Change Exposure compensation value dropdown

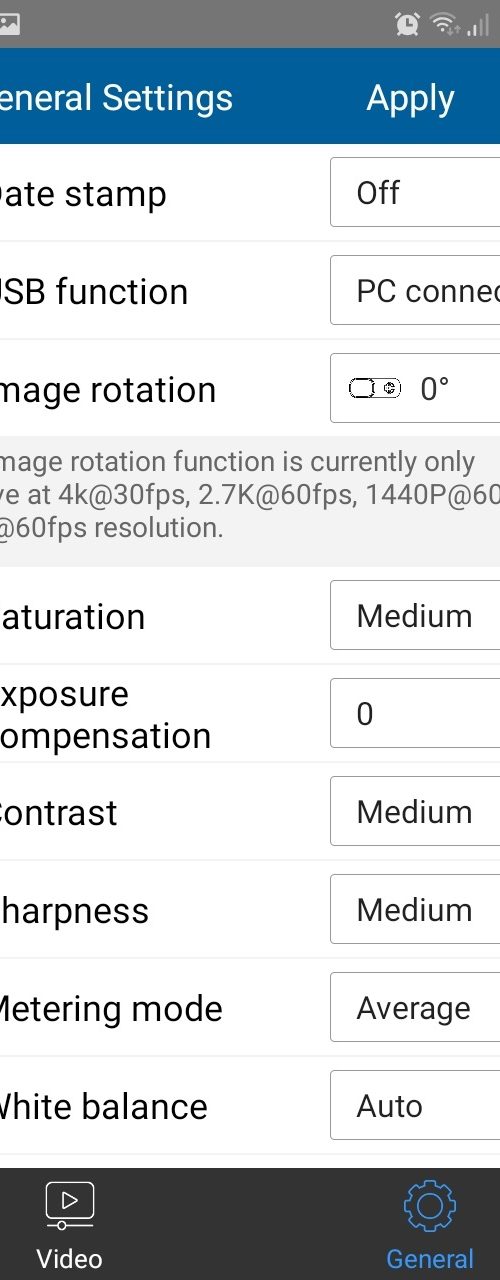[x=415, y=713]
